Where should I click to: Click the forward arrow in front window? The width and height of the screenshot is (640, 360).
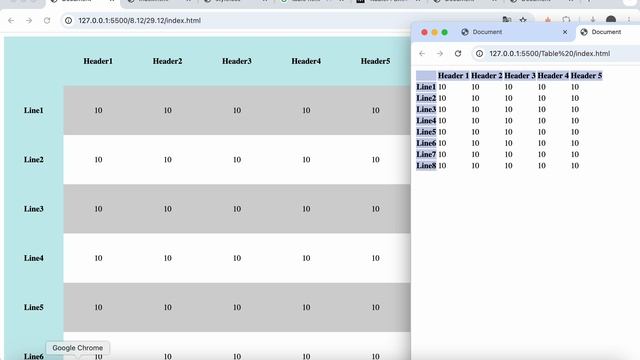tap(440, 53)
